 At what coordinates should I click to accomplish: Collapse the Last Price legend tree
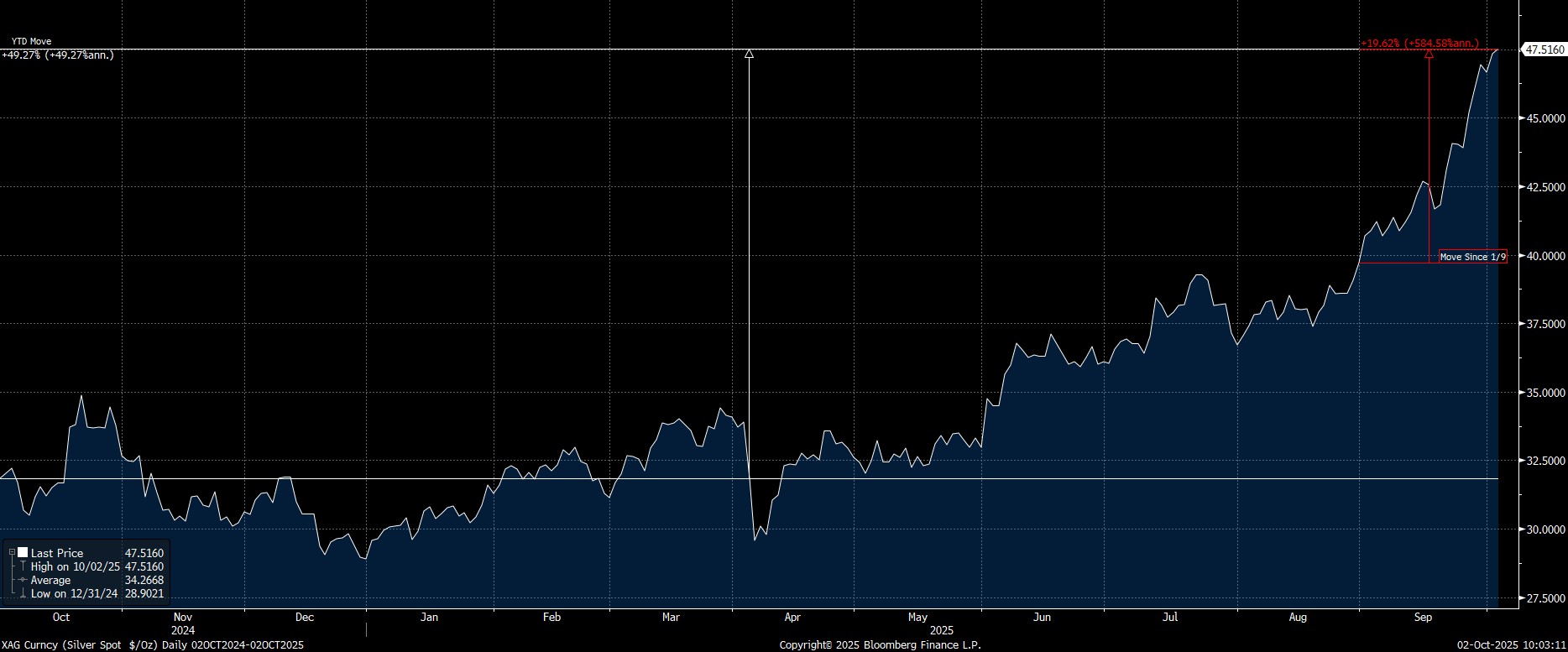pyautogui.click(x=12, y=553)
